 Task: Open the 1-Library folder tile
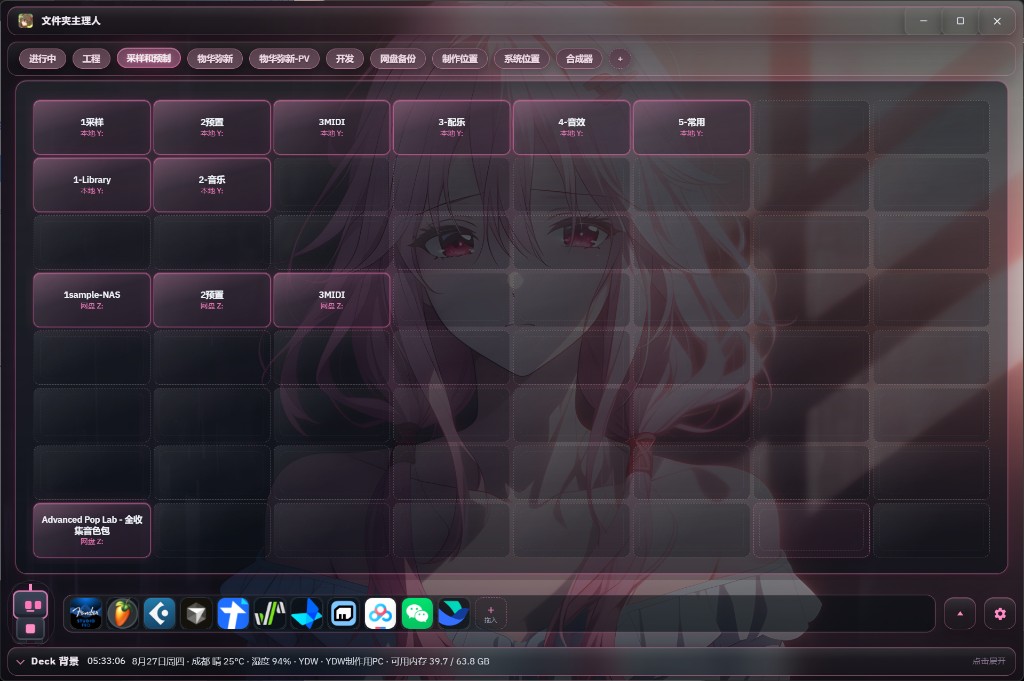(92, 185)
